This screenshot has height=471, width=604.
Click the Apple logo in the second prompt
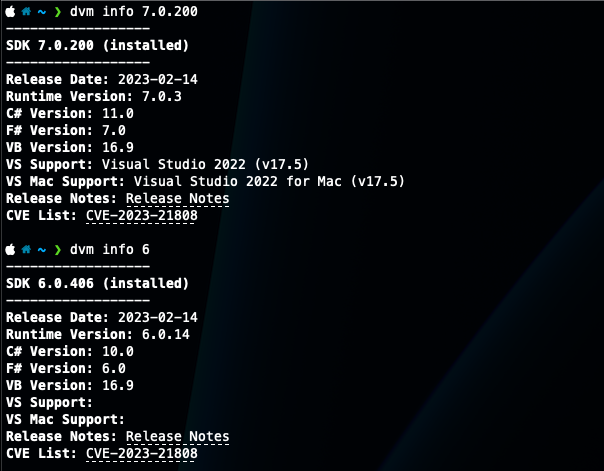10,250
